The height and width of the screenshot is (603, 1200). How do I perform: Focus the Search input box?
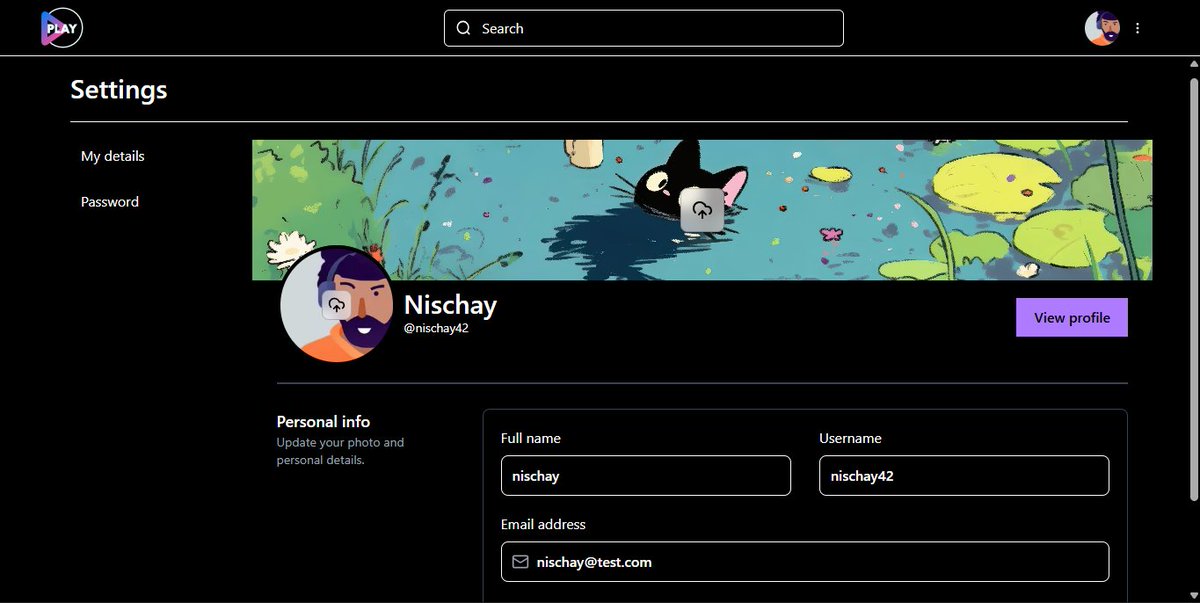(x=644, y=28)
